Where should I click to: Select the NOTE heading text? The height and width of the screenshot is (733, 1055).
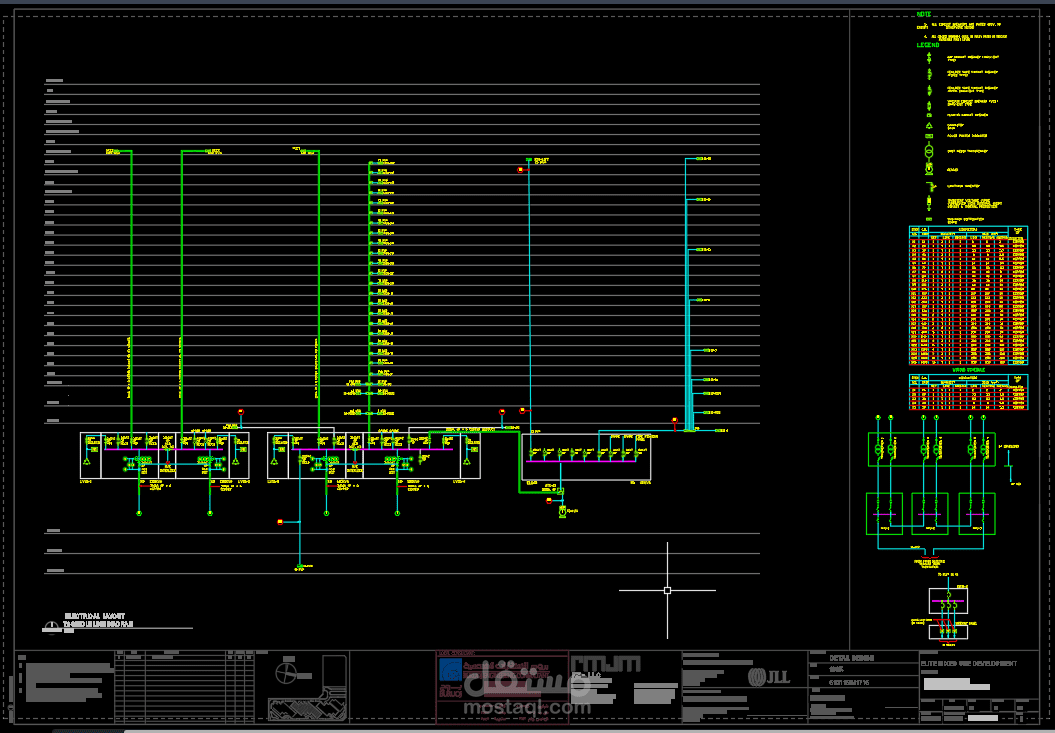(924, 14)
